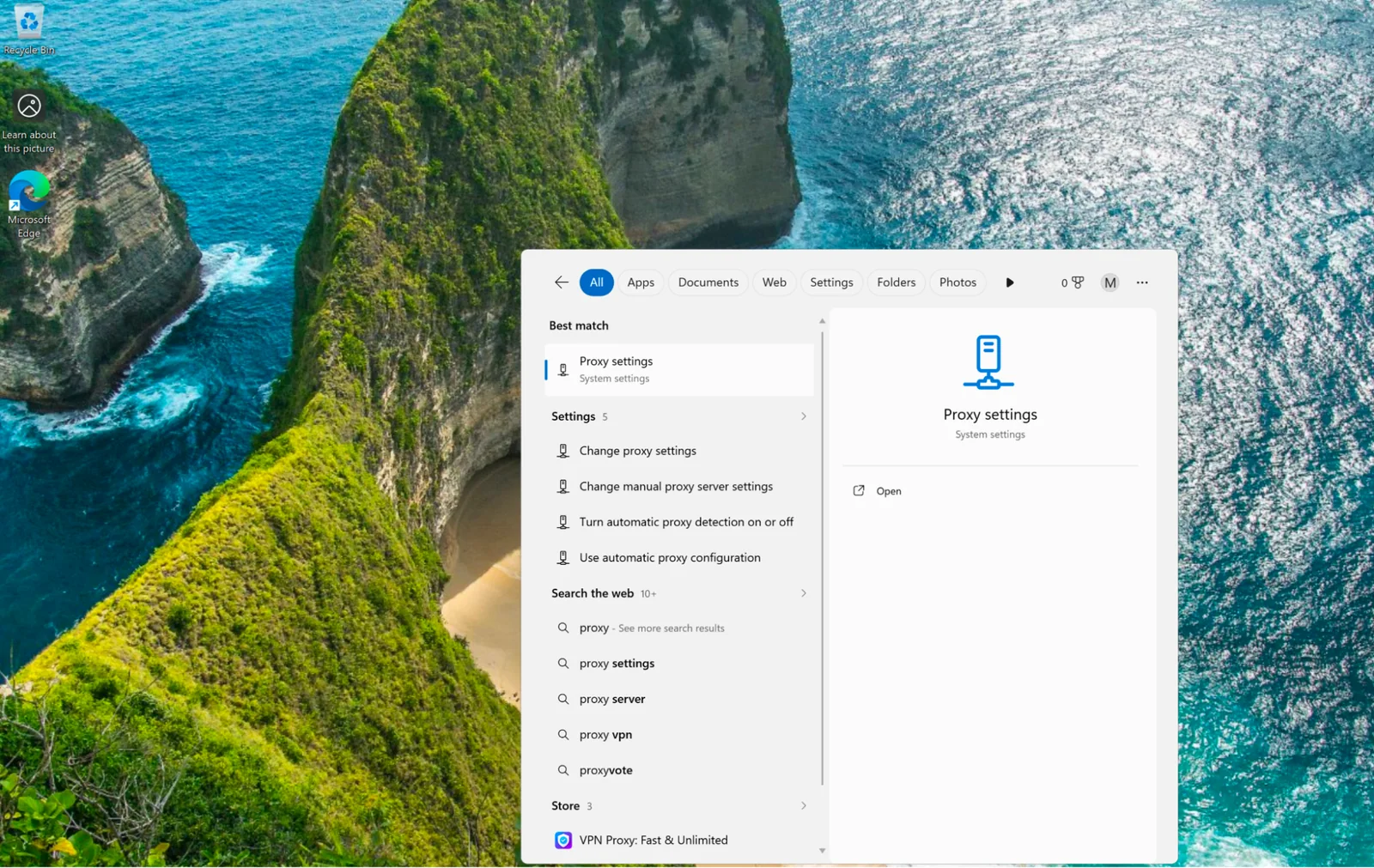Open the Change proxy settings result
Screen dimensions: 1374x868
pos(679,451)
